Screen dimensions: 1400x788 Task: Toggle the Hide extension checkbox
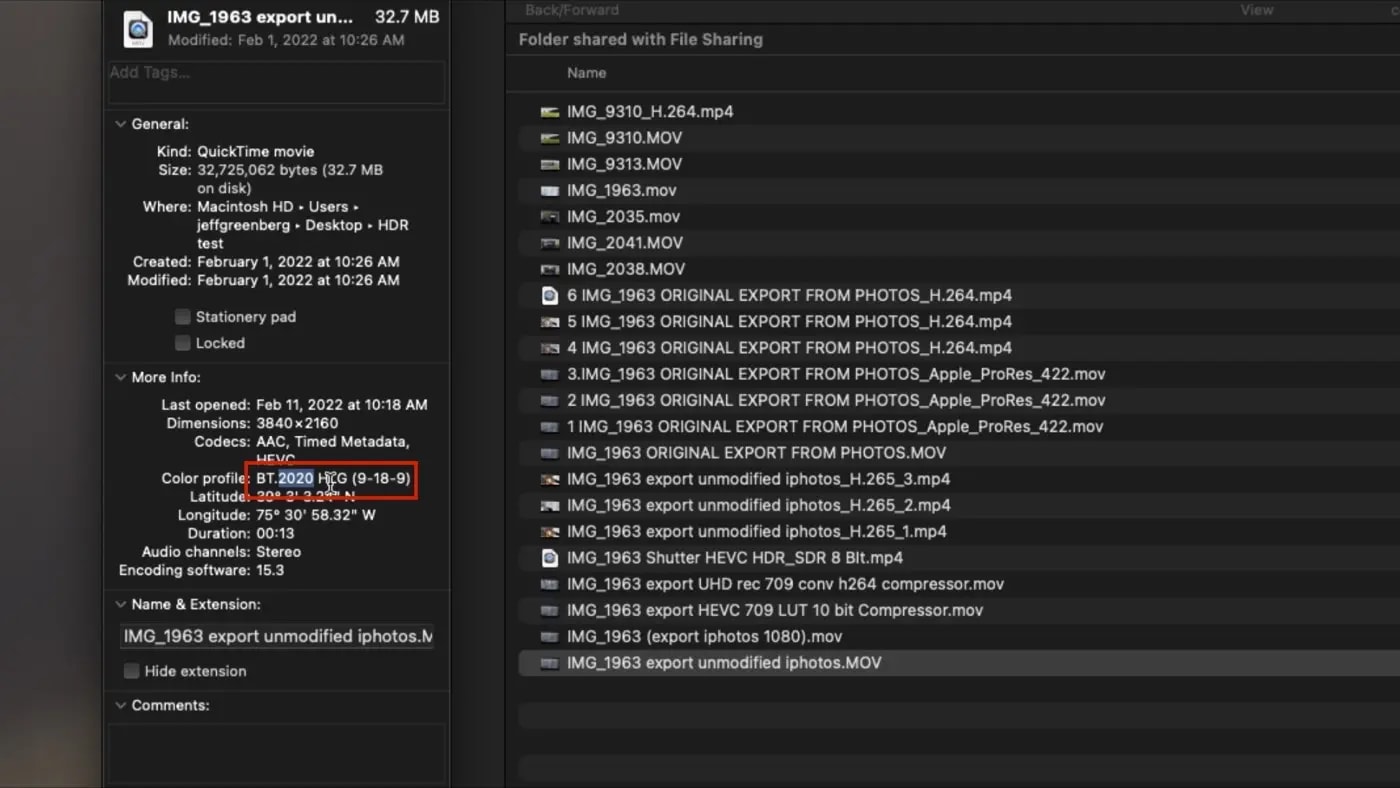[131, 671]
